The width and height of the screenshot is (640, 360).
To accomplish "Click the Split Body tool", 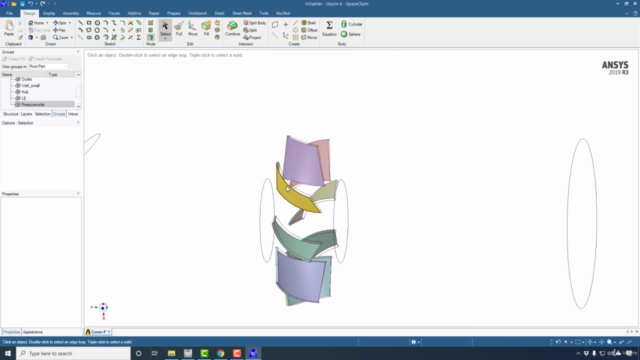I will [255, 23].
